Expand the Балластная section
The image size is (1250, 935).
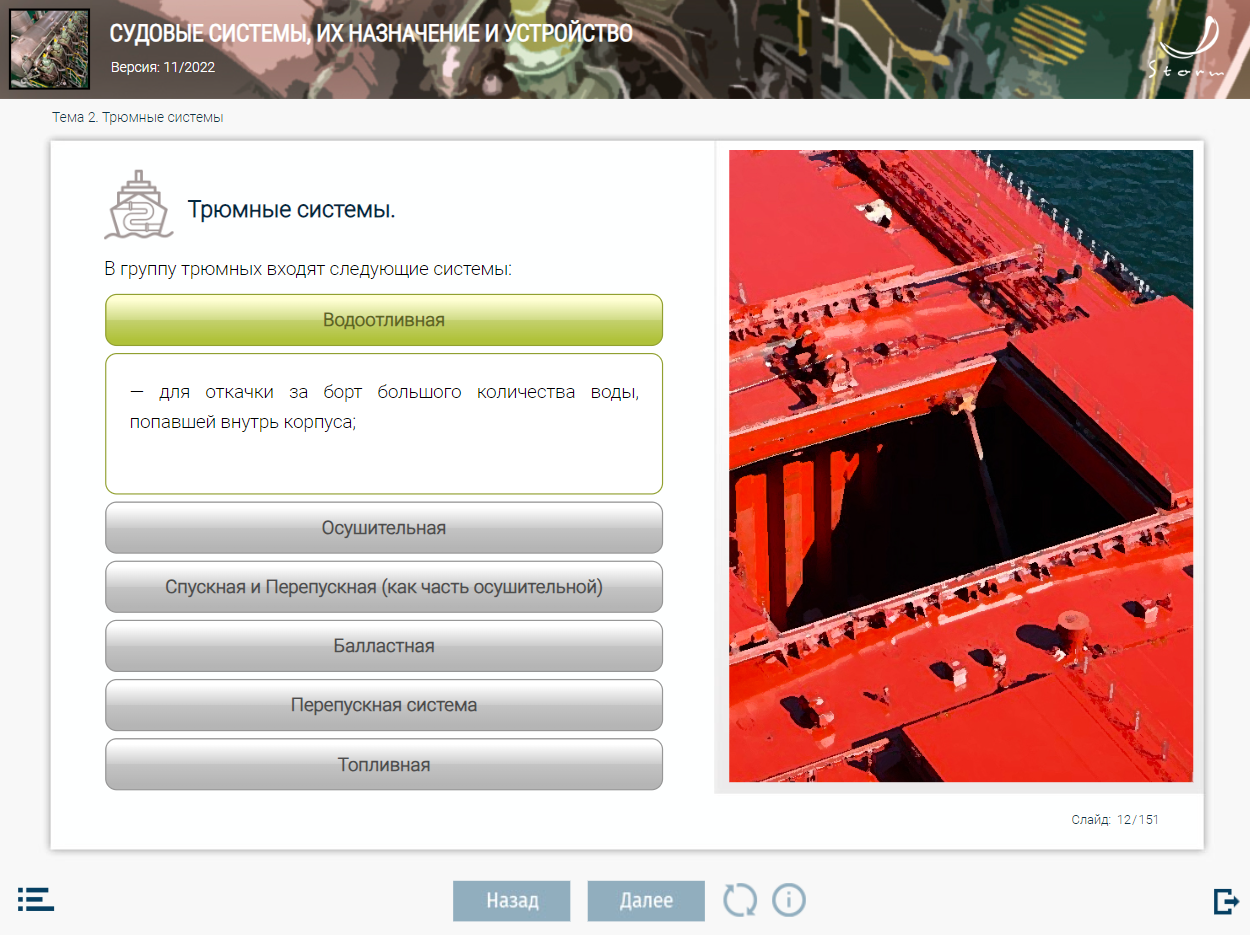384,646
